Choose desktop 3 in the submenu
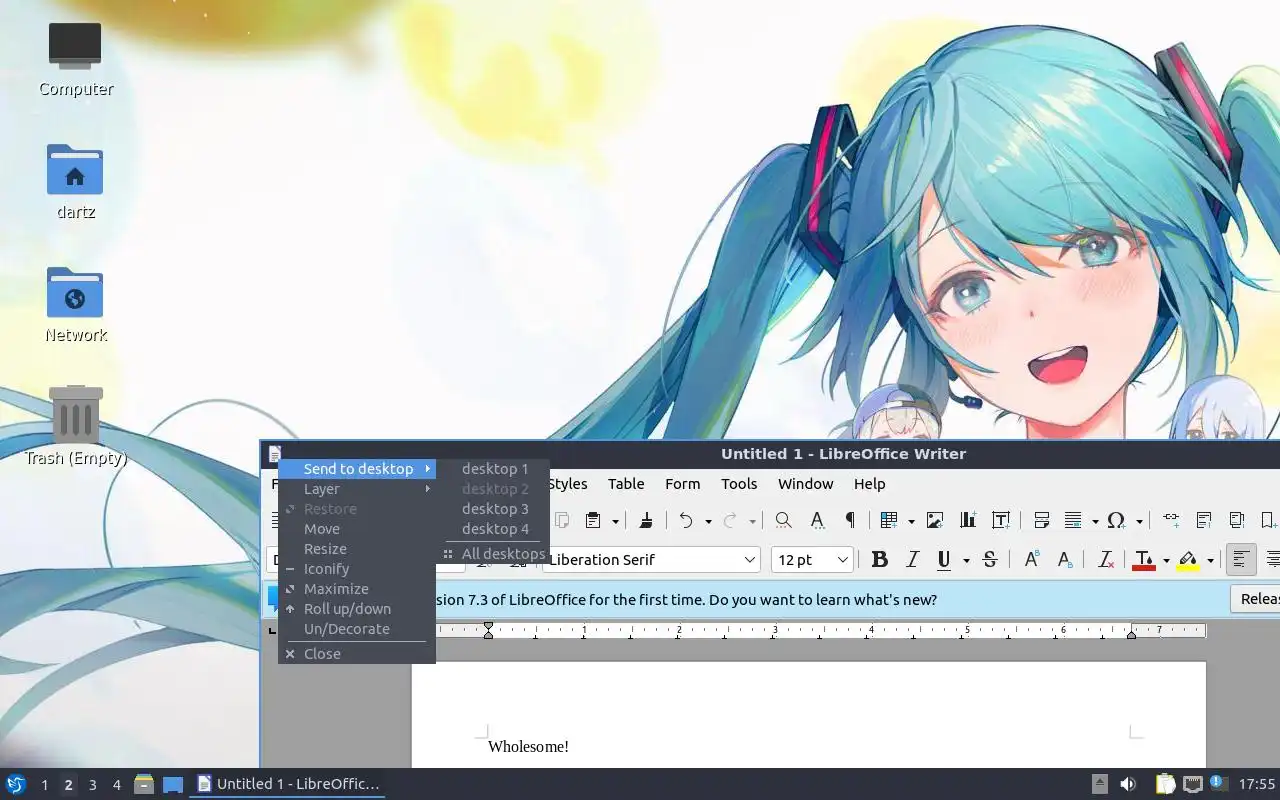1280x800 pixels. click(x=494, y=509)
